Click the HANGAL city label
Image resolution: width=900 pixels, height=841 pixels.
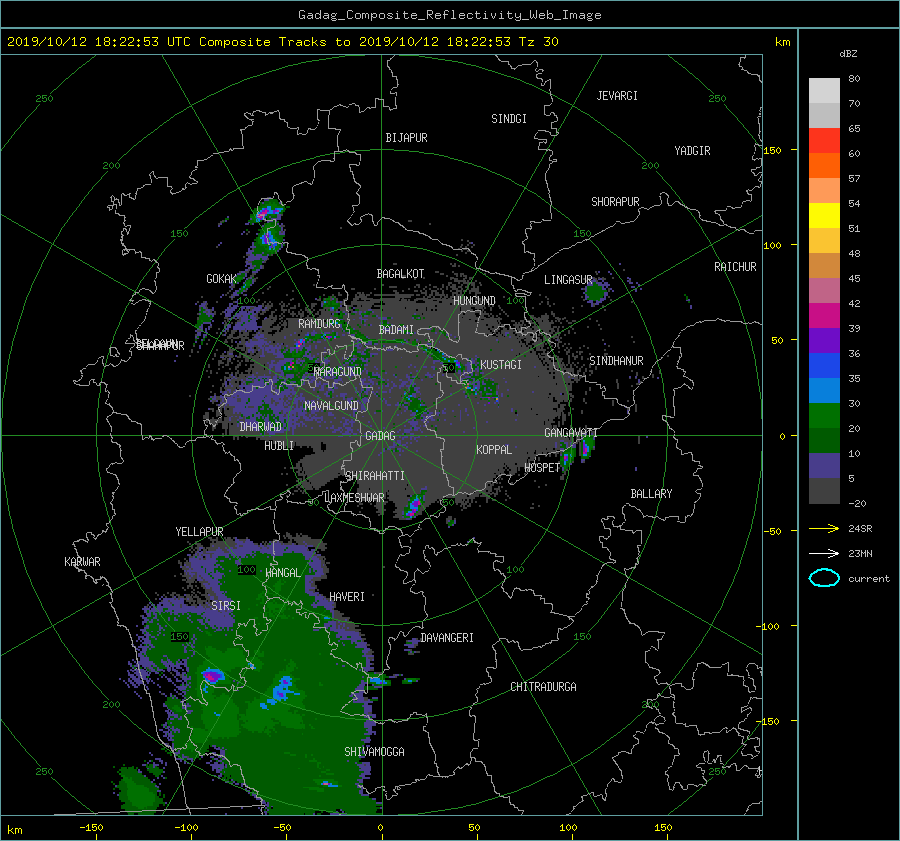pos(283,573)
